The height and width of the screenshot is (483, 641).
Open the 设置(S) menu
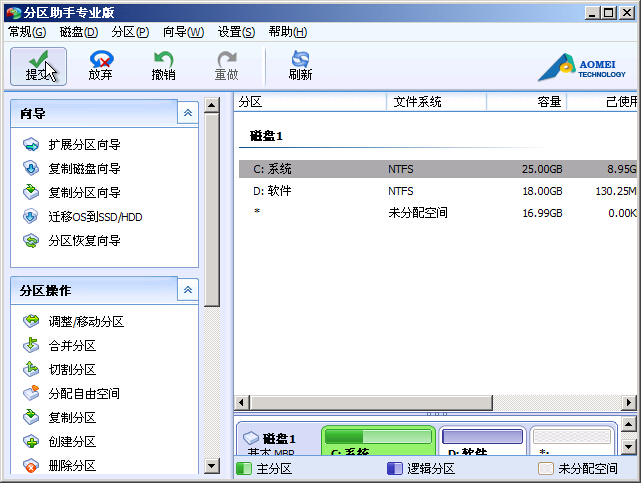click(x=236, y=32)
